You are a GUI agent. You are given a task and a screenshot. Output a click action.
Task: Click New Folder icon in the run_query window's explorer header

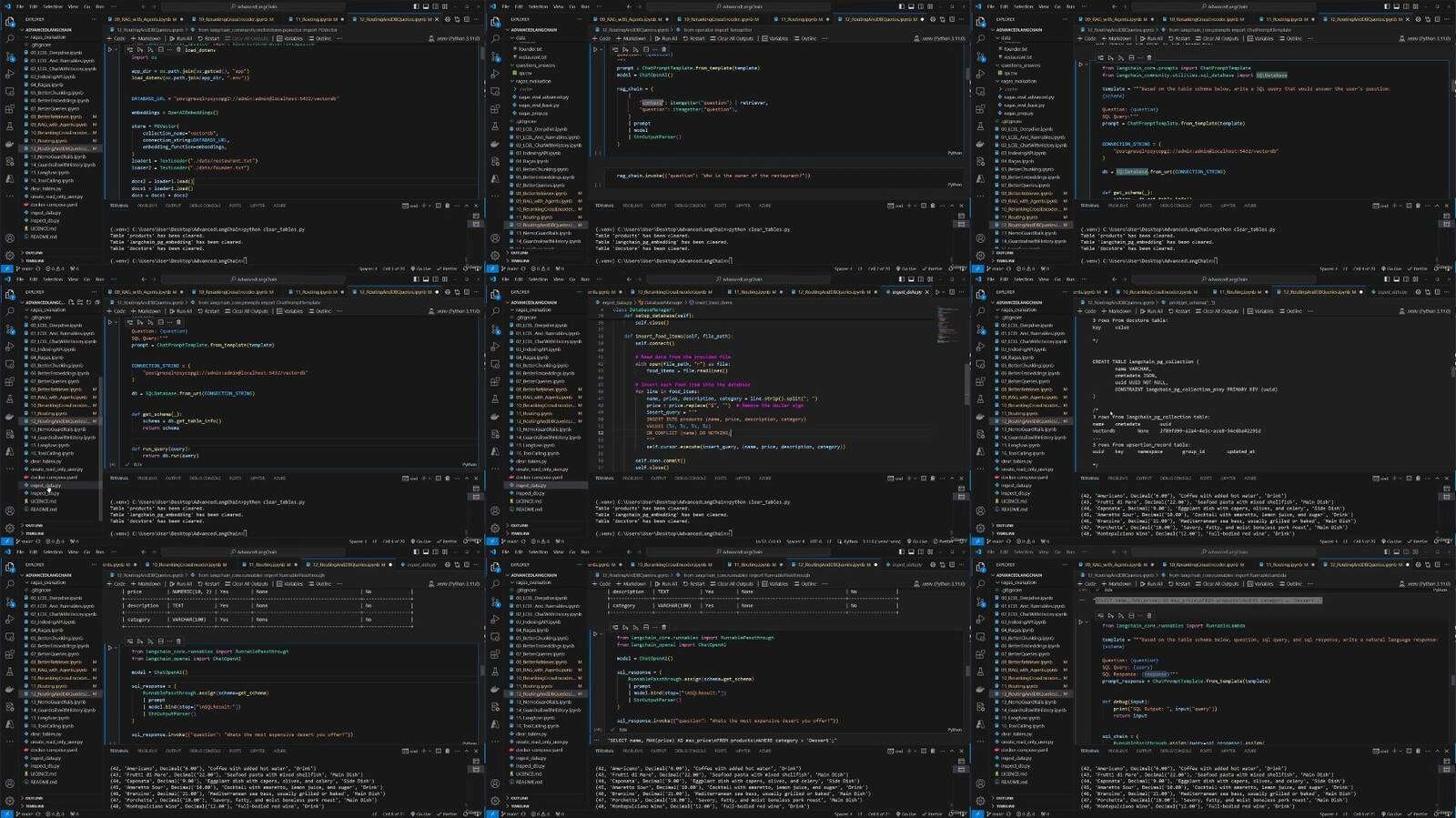point(80,302)
